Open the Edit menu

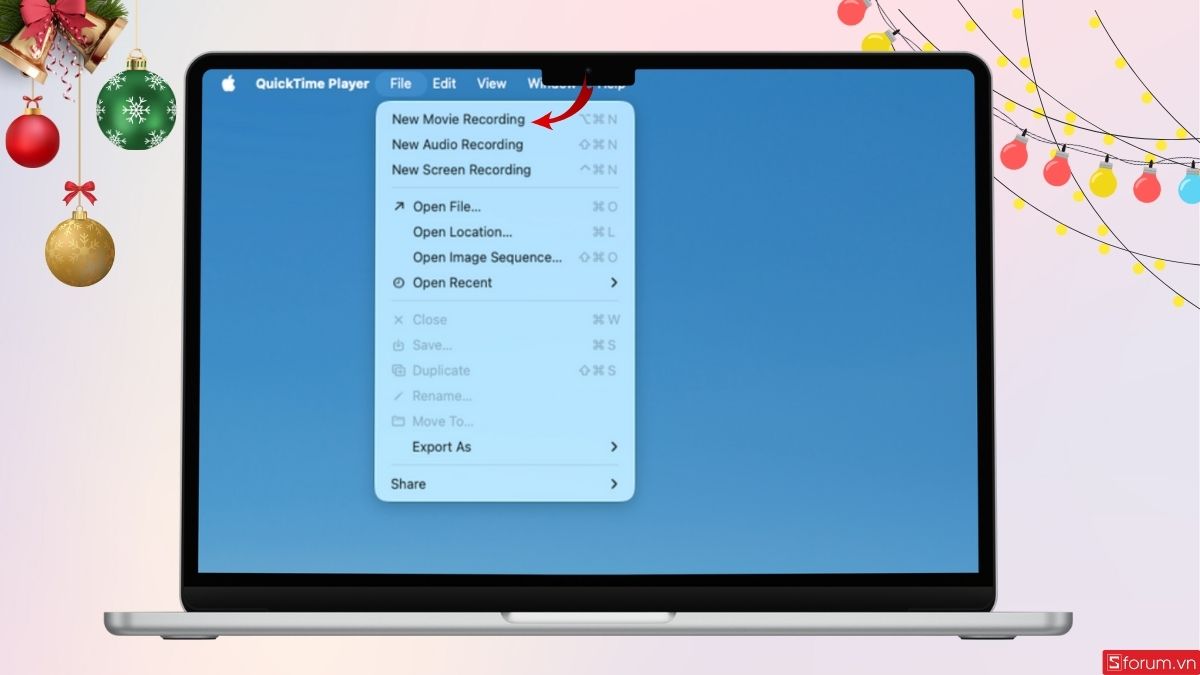[x=443, y=84]
